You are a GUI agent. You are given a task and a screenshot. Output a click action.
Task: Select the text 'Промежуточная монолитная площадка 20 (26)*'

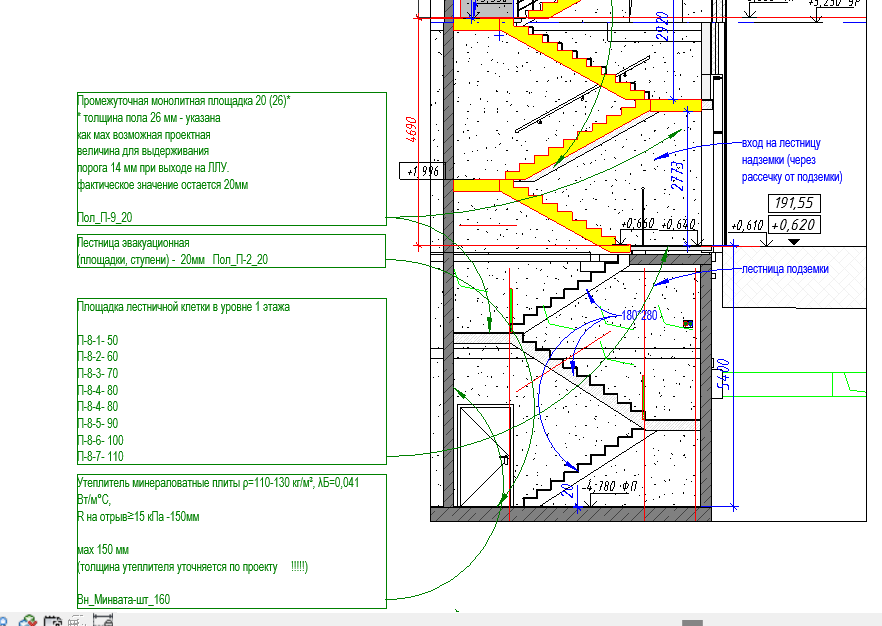183,101
